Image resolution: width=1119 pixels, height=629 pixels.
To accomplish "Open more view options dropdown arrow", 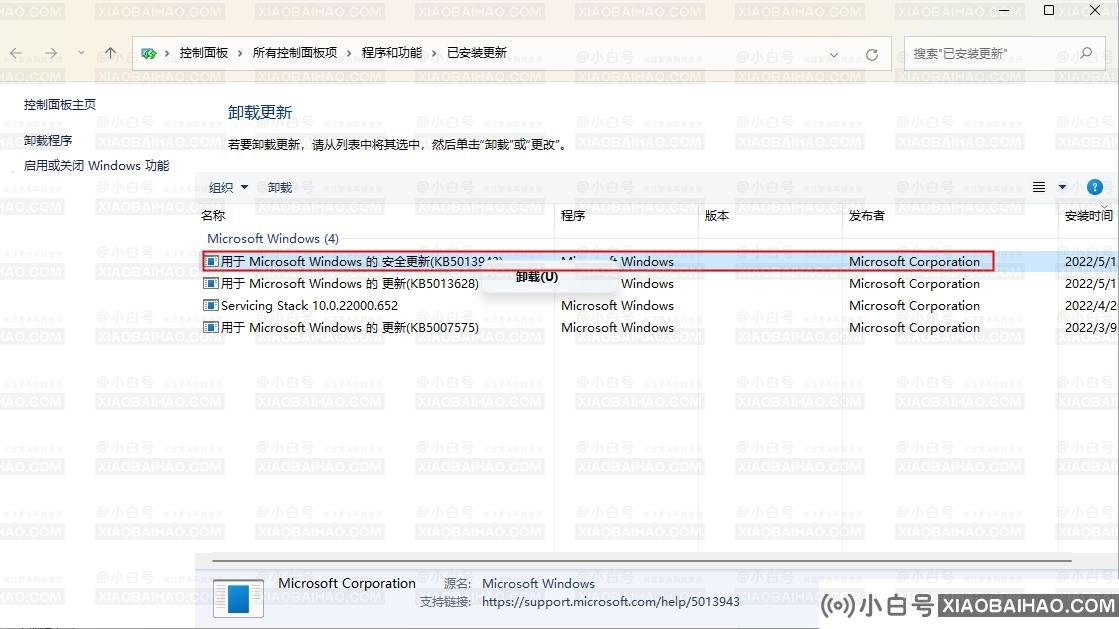I will click(x=1062, y=187).
